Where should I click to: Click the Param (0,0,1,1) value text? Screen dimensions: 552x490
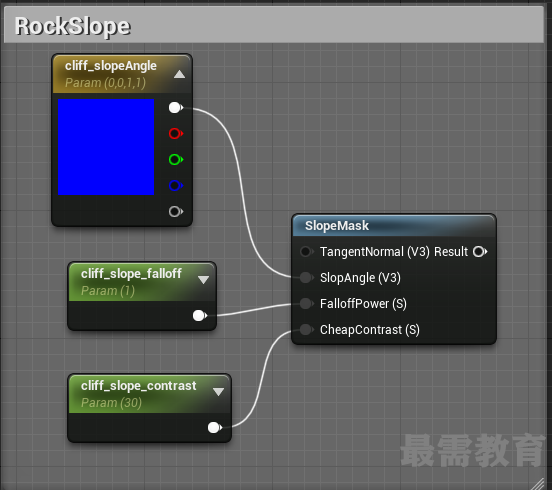coord(105,83)
